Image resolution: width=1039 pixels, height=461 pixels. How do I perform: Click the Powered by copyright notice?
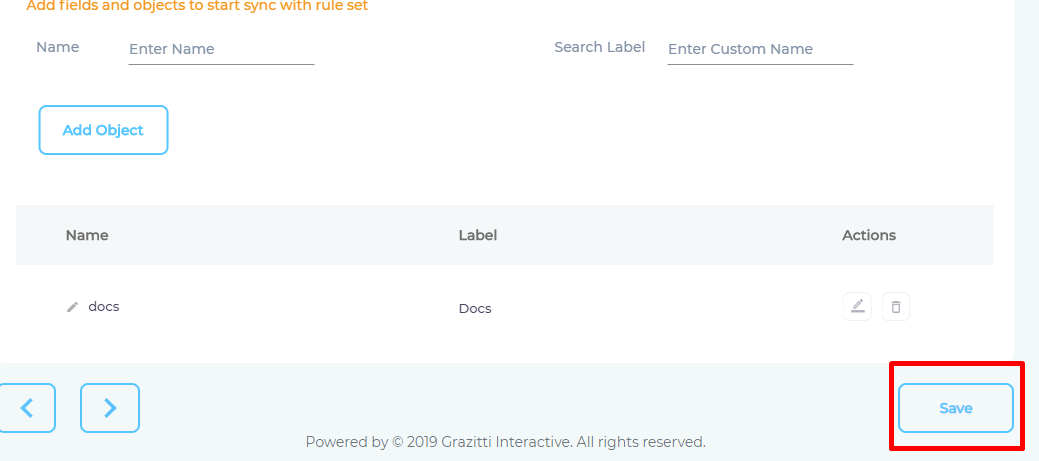click(506, 442)
